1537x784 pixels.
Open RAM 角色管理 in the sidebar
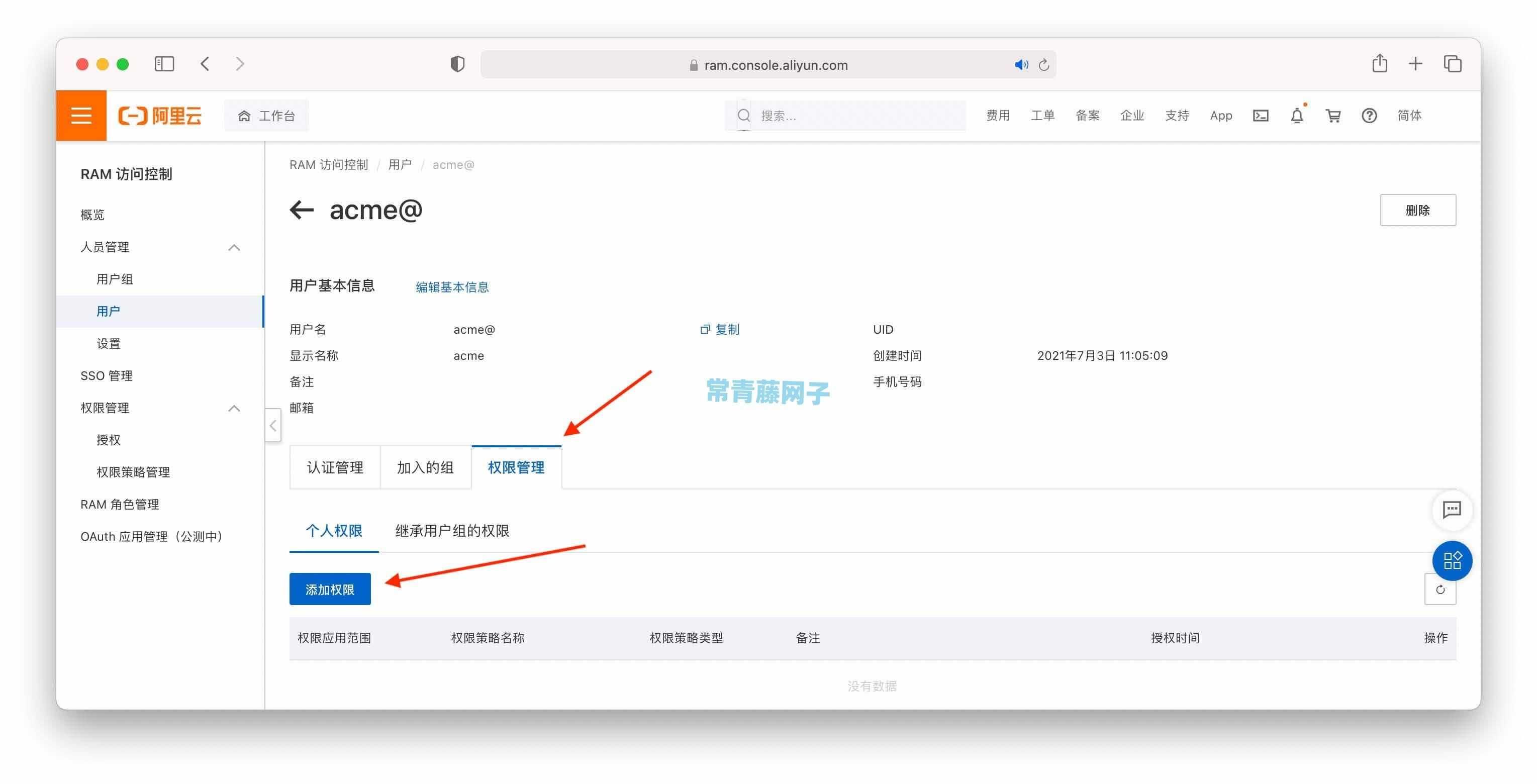tap(119, 505)
